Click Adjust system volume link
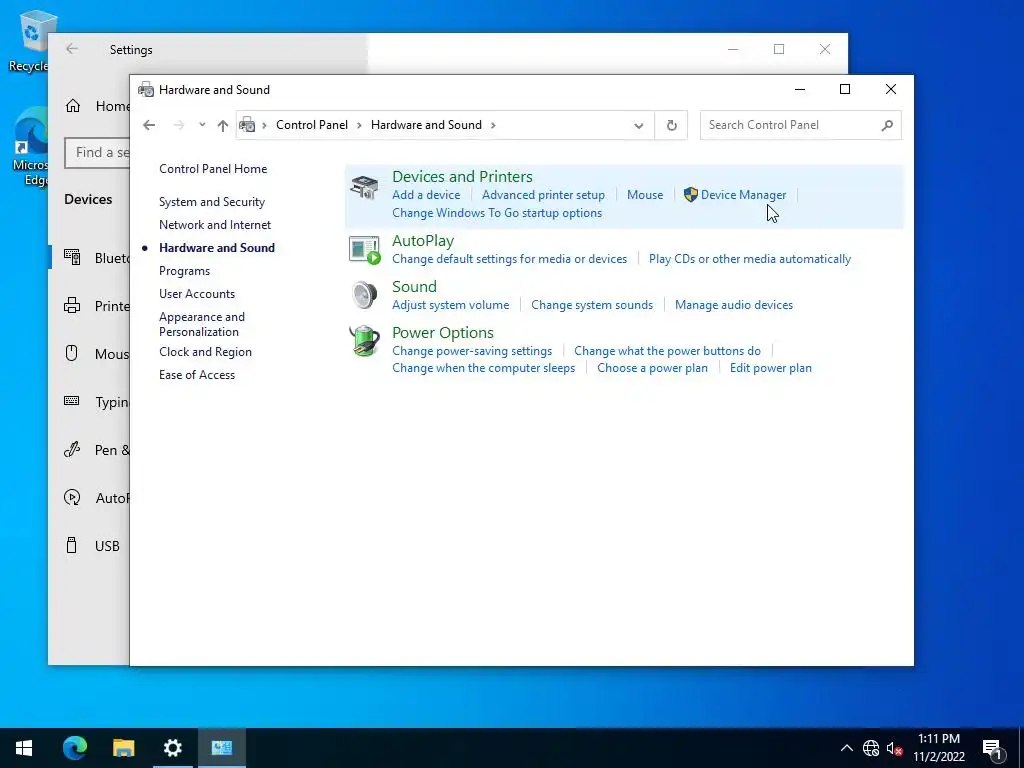1024x768 pixels. pyautogui.click(x=451, y=305)
